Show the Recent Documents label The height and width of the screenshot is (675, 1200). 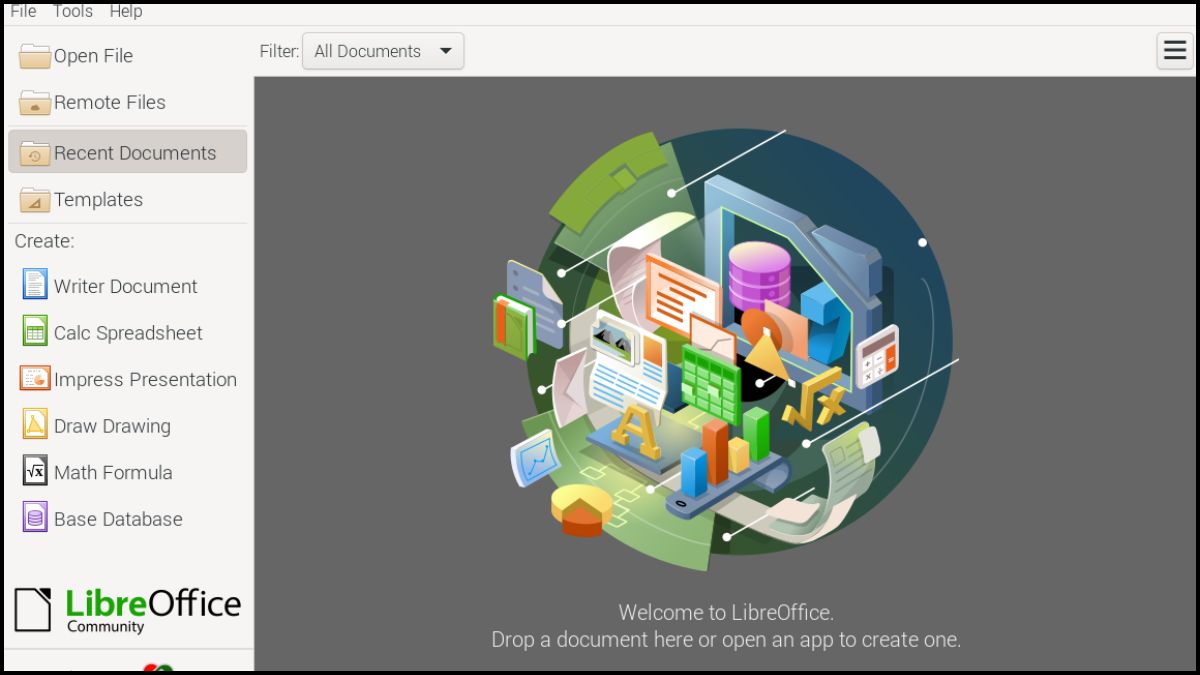pos(135,153)
